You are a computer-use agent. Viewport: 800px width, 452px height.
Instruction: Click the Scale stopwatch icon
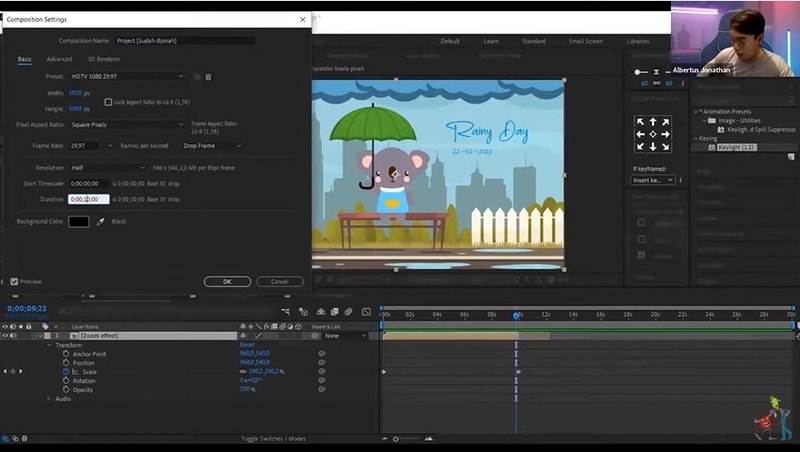[x=66, y=371]
